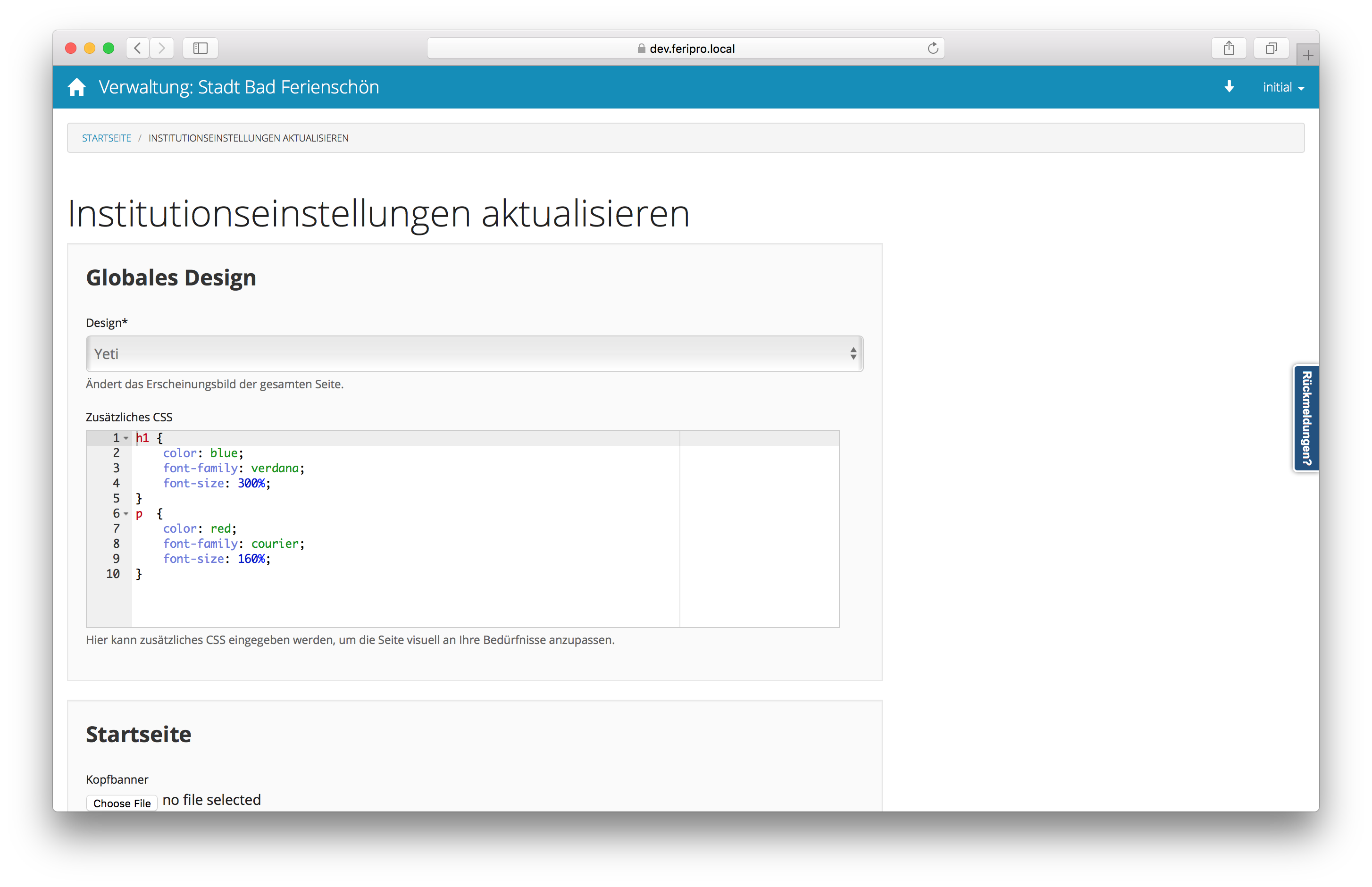
Task: Click the home icon in header
Action: click(76, 88)
